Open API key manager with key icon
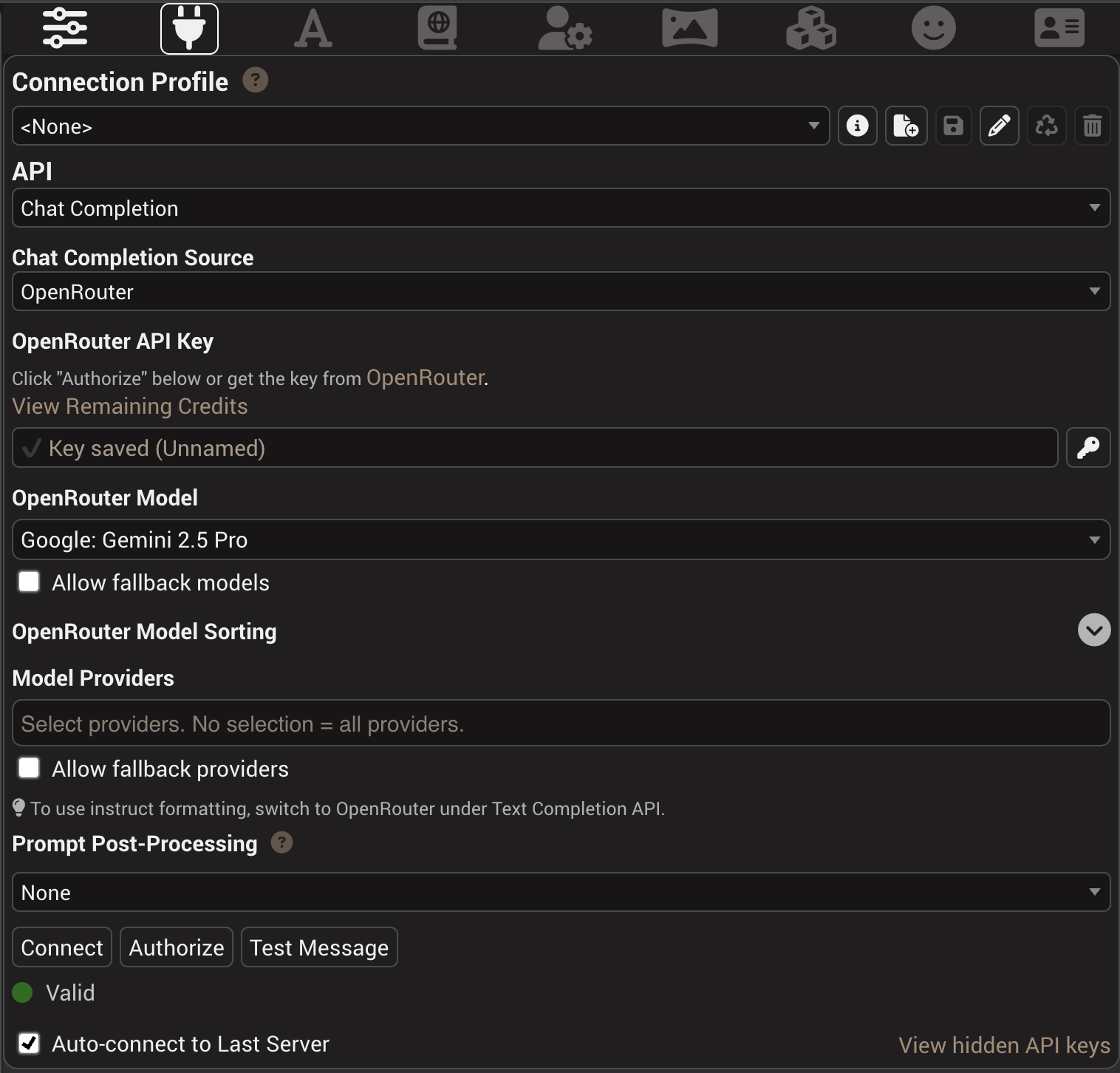1120x1073 pixels. point(1089,447)
